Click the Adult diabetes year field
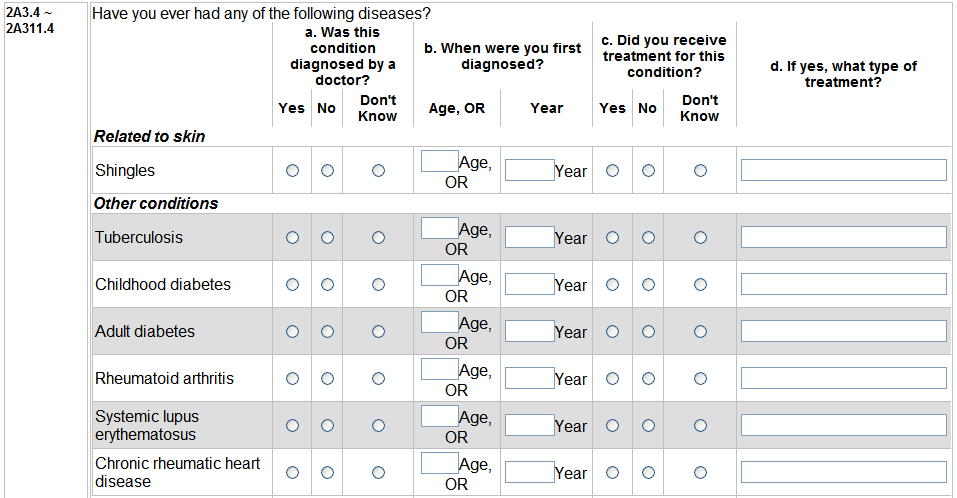957x498 pixels. [529, 331]
